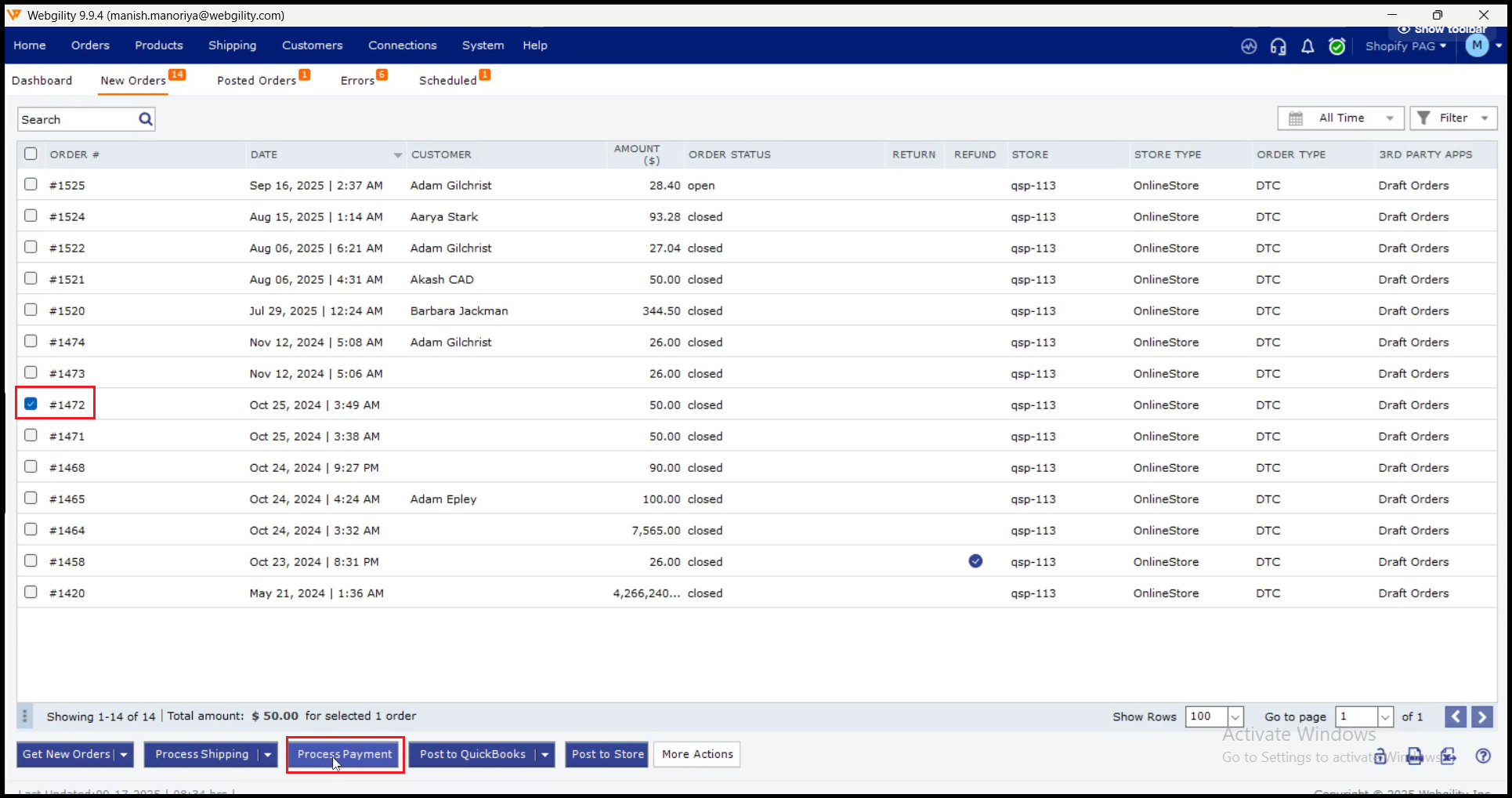Click the Post to Store button
The height and width of the screenshot is (798, 1512).
607,754
